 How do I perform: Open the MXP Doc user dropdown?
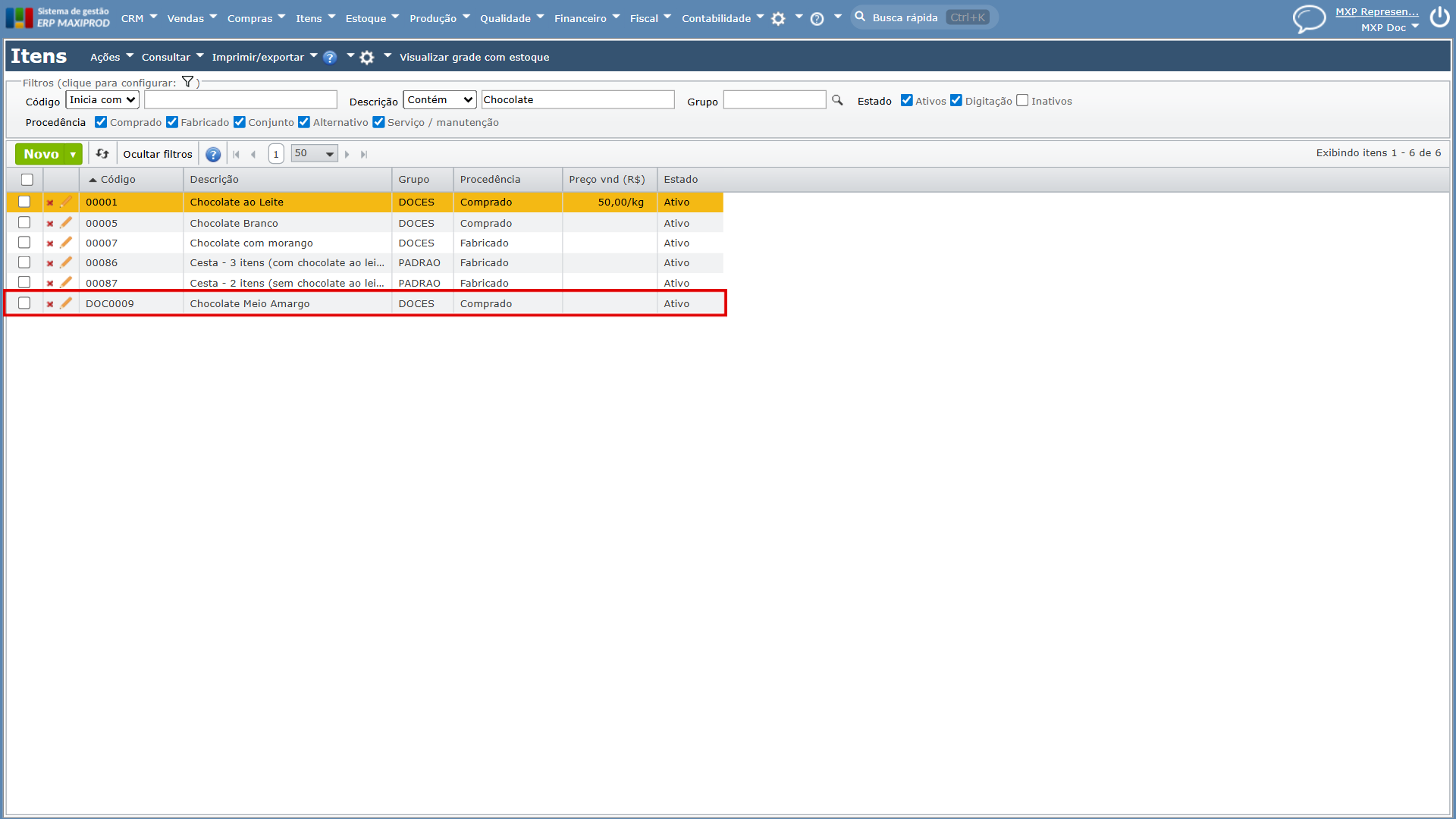[1390, 27]
